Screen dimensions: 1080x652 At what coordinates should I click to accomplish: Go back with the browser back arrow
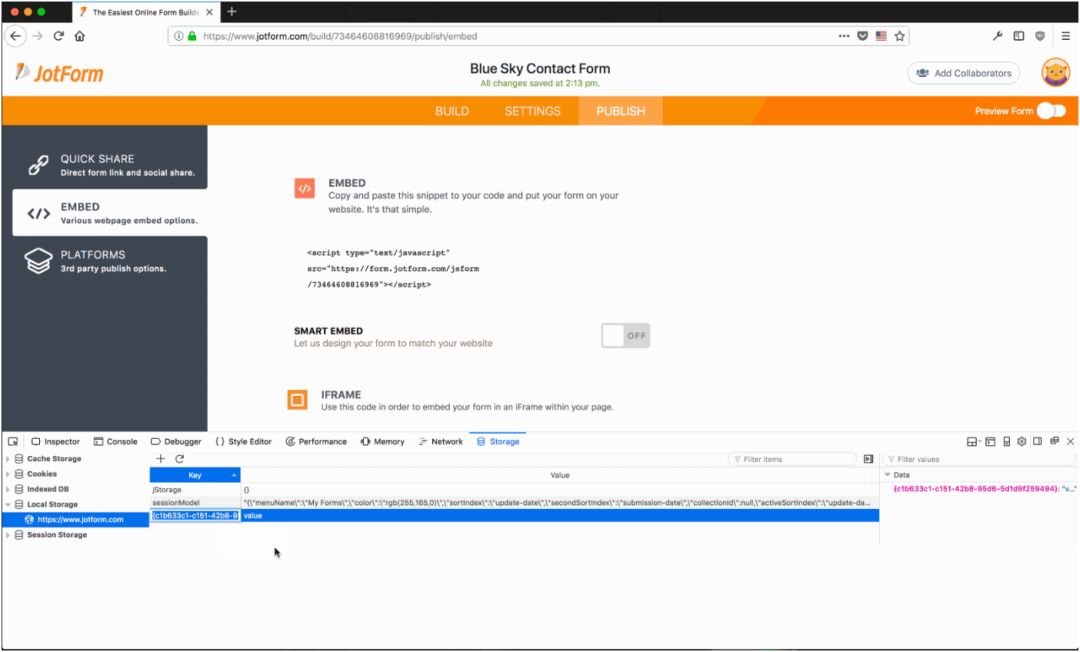15,36
